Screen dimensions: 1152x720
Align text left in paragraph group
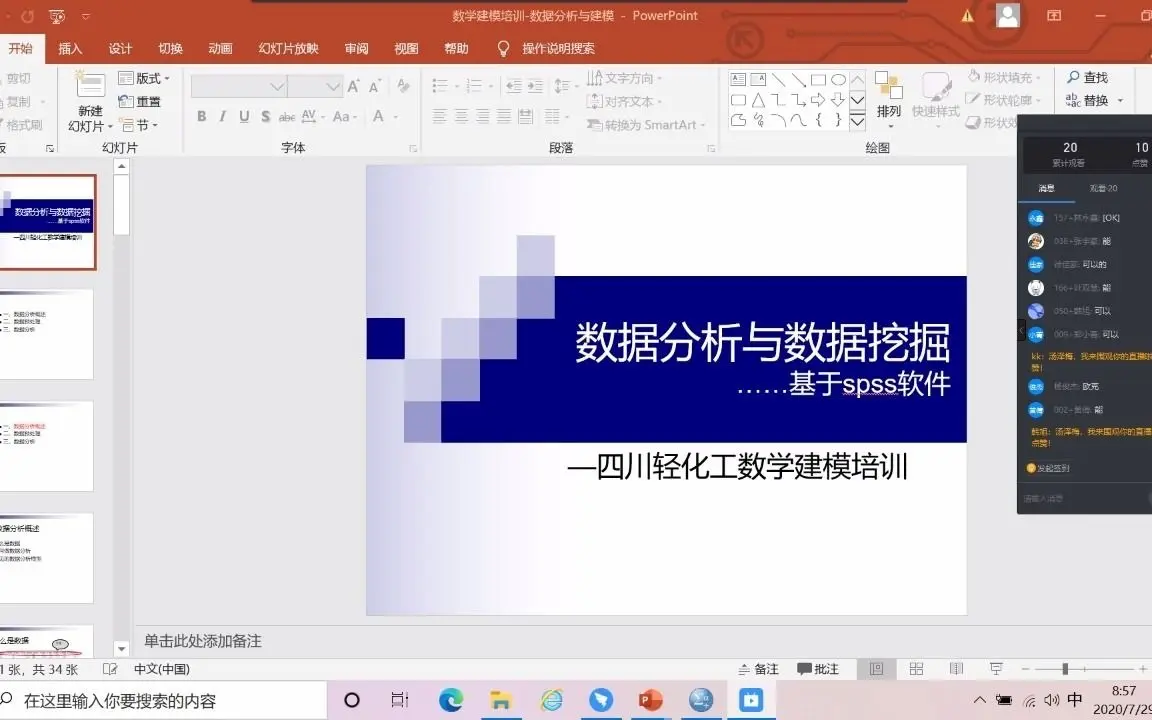tap(439, 116)
